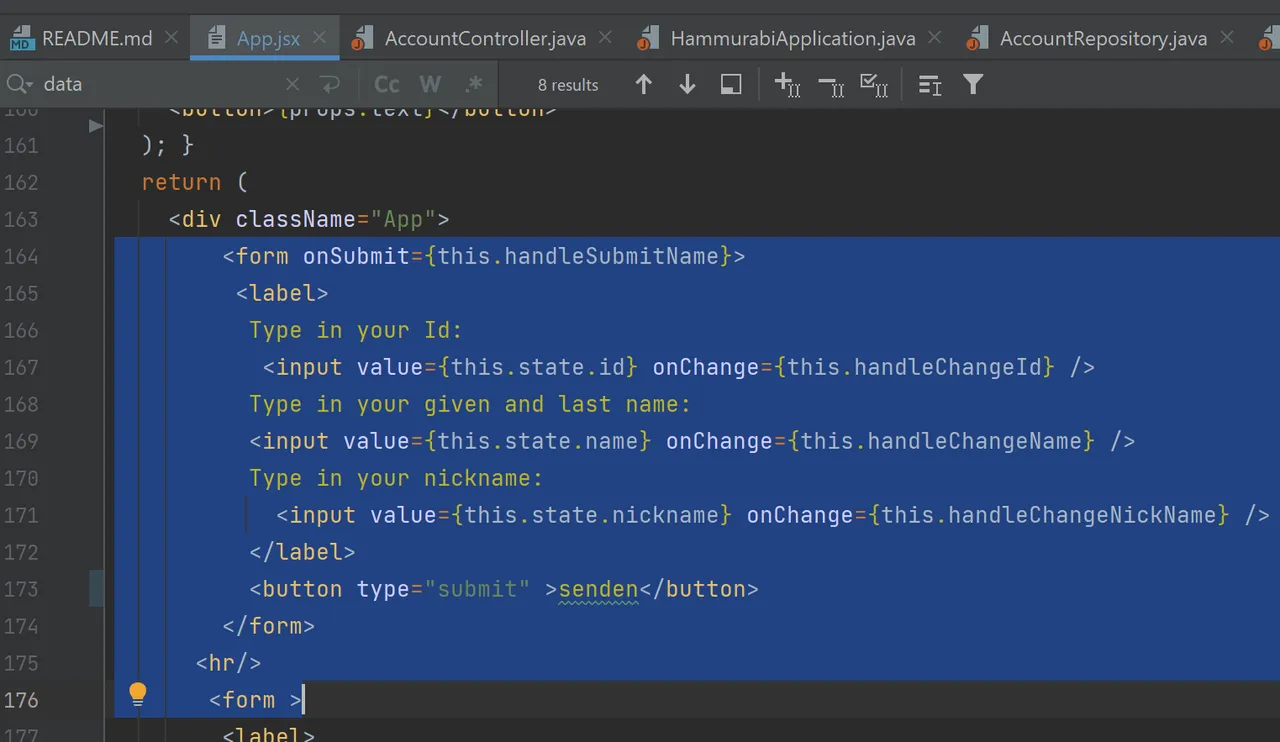
Task: Click 'Type in your Id:' text
Action: point(356,330)
